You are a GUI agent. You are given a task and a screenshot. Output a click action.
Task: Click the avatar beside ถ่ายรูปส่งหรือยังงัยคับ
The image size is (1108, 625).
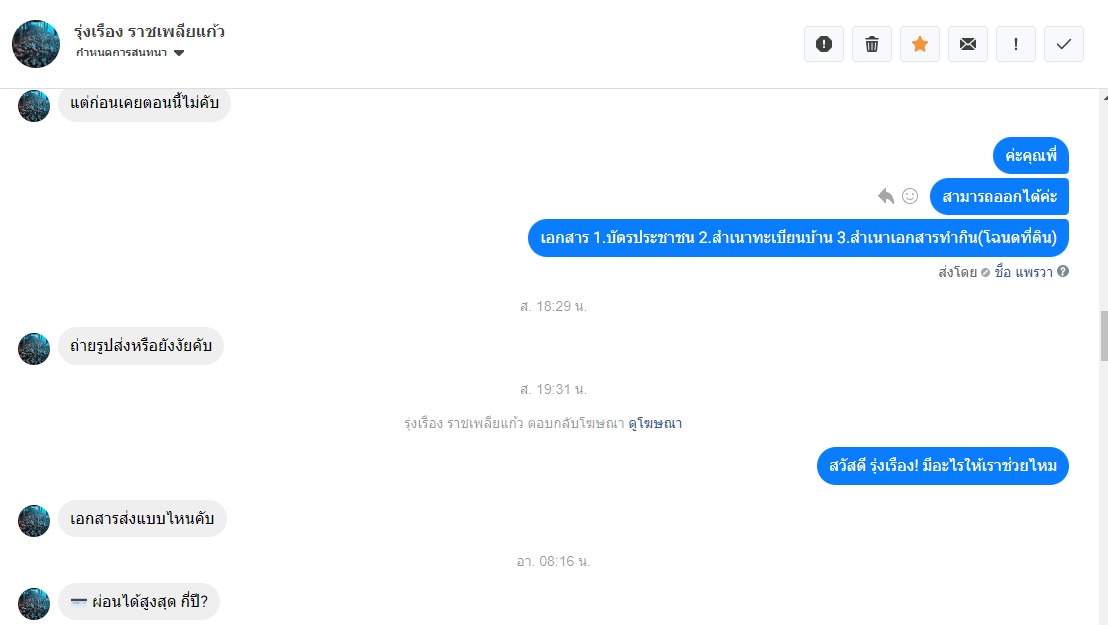[x=34, y=349]
